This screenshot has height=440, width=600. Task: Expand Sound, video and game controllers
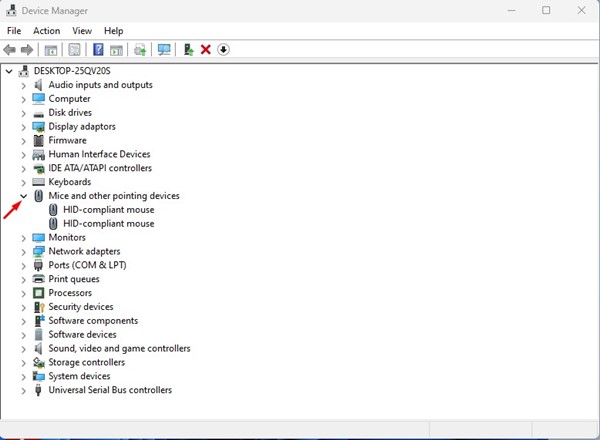[x=24, y=349]
